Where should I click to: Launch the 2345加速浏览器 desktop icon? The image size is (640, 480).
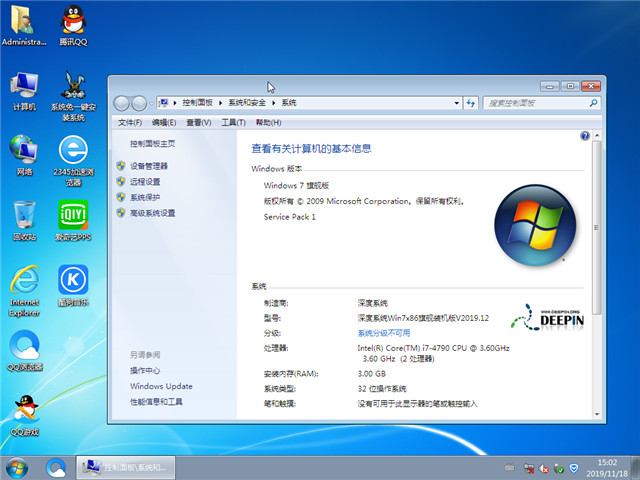[x=73, y=161]
